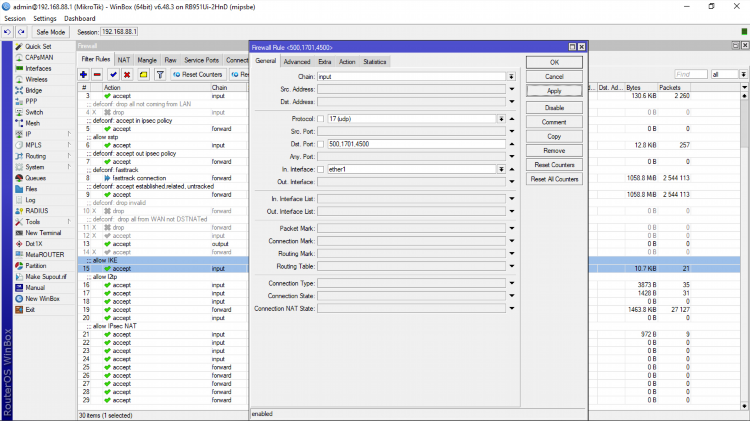Open the Chain dropdown
Screen dimensions: 750x421
pyautogui.click(x=511, y=77)
